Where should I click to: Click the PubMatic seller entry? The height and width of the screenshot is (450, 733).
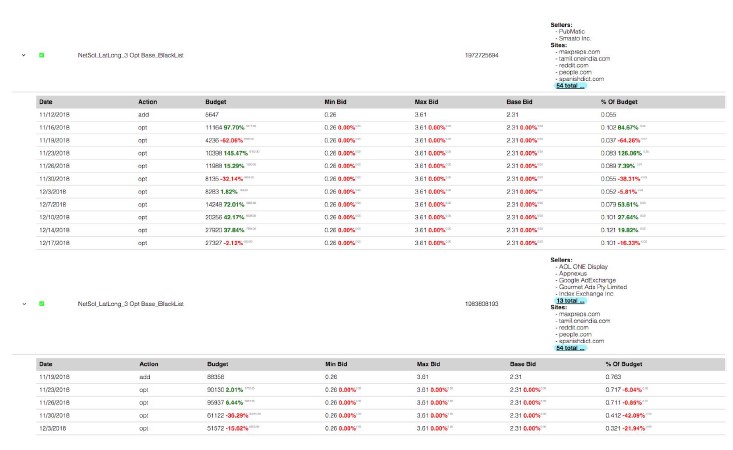(x=571, y=31)
